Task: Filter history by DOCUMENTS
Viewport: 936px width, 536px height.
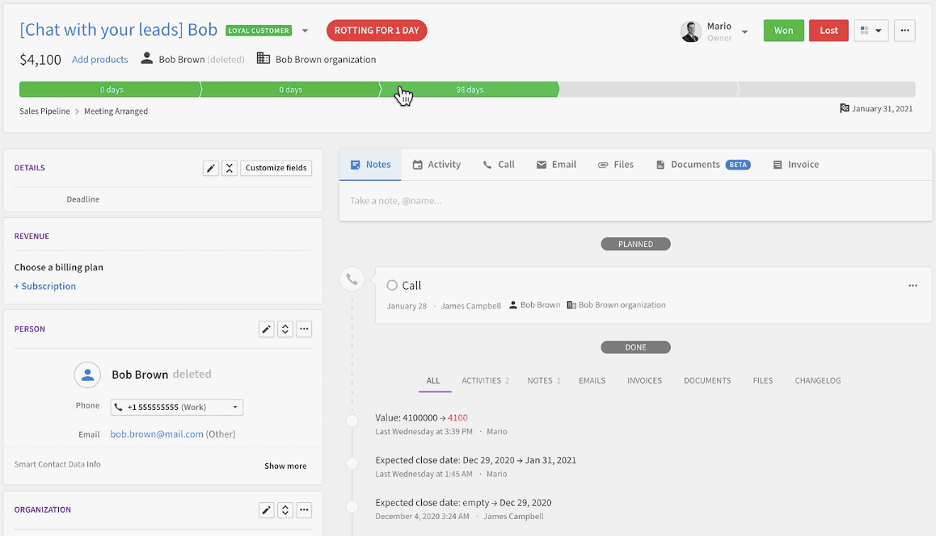Action: (x=707, y=381)
